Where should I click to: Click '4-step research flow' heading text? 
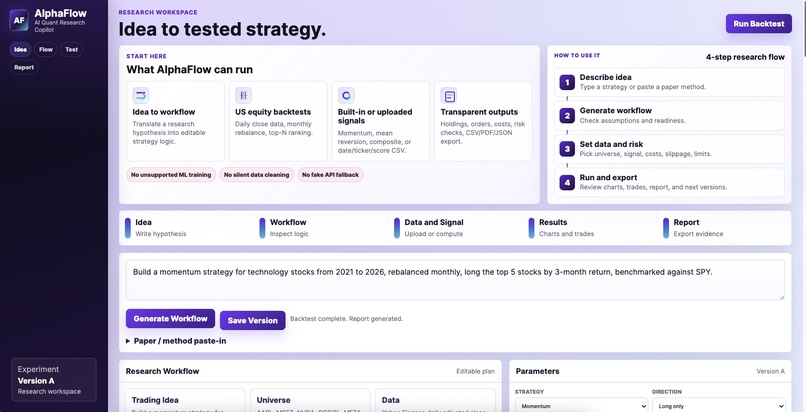(745, 57)
